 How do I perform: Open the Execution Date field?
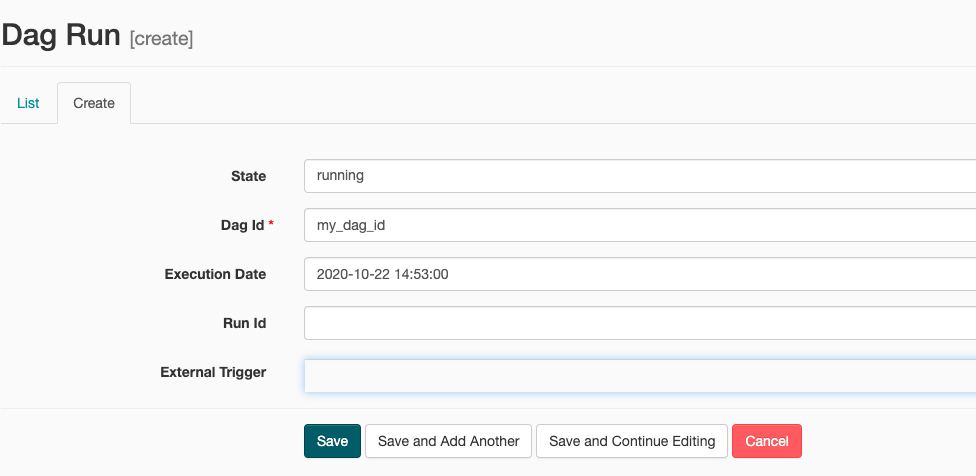click(640, 274)
